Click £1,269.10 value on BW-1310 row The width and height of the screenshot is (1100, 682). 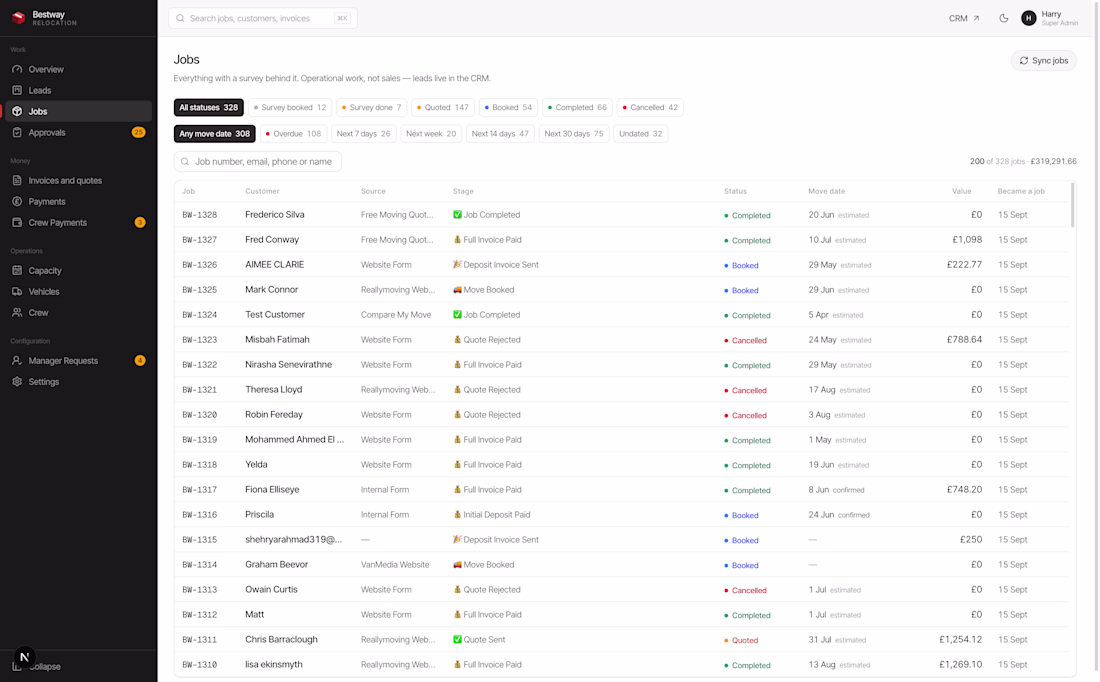960,664
